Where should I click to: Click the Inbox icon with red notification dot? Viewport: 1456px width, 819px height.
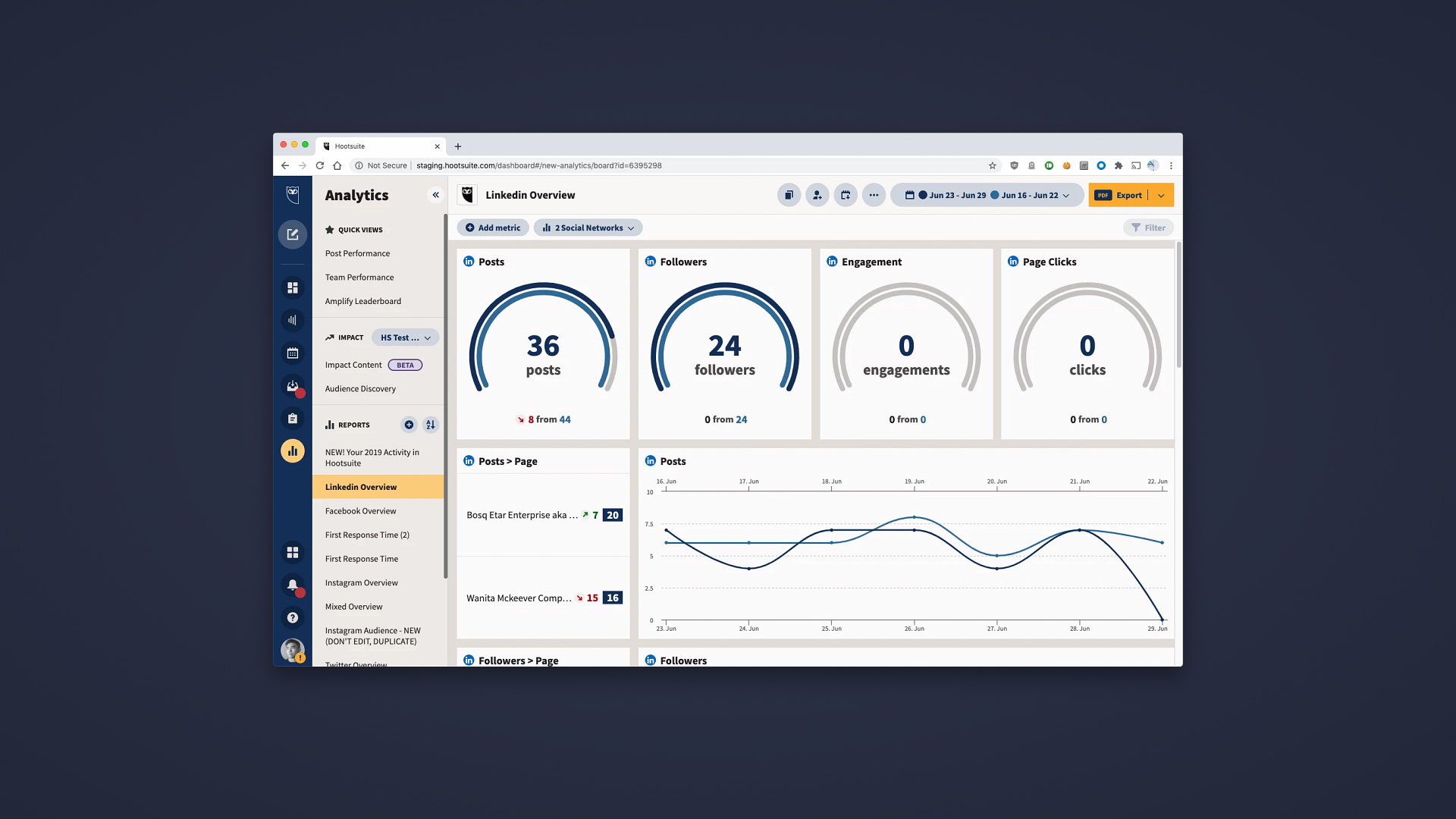[x=293, y=386]
